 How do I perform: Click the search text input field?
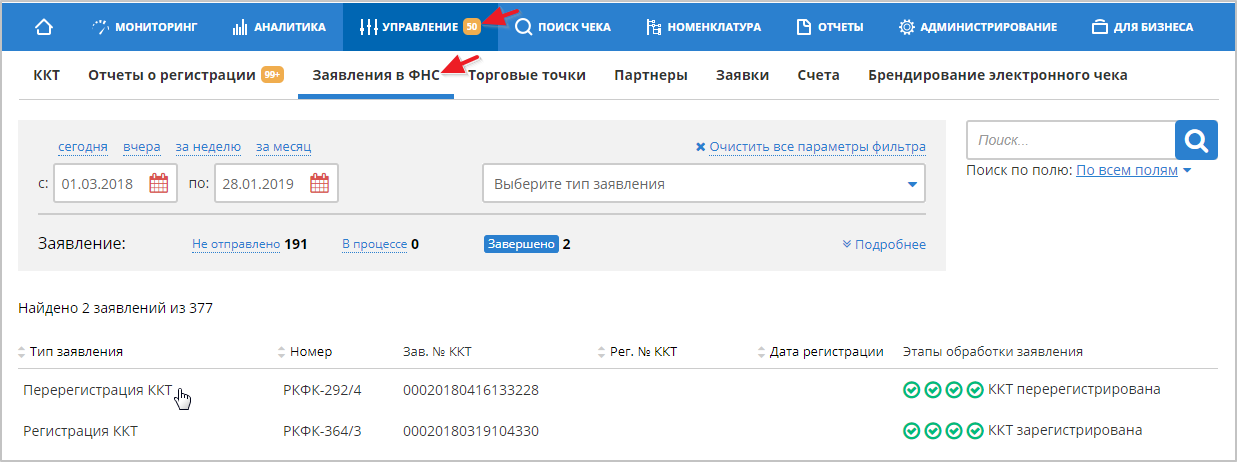coord(1070,141)
